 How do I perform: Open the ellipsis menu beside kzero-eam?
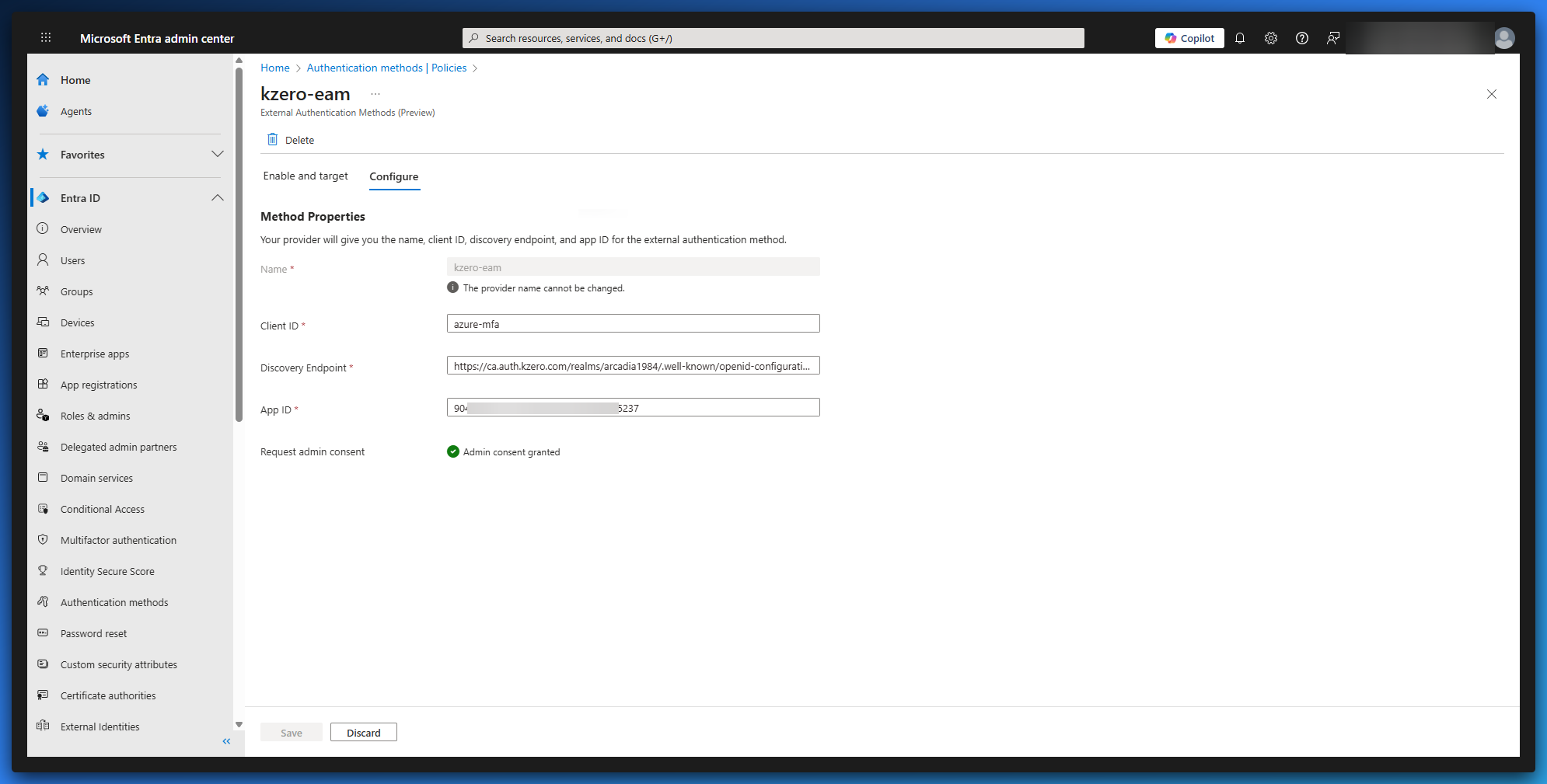[375, 94]
